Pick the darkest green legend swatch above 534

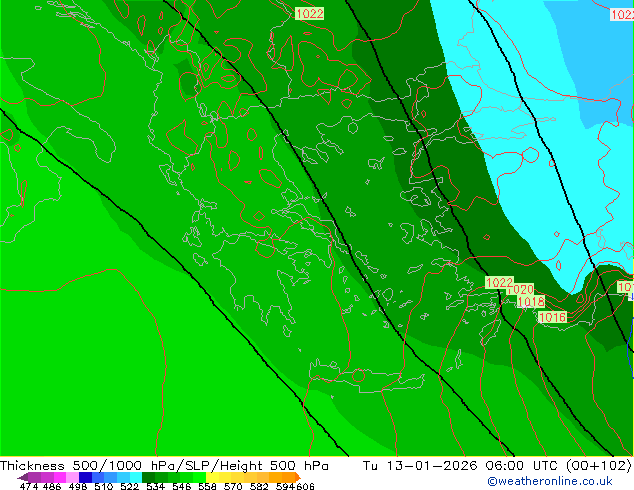148,477
